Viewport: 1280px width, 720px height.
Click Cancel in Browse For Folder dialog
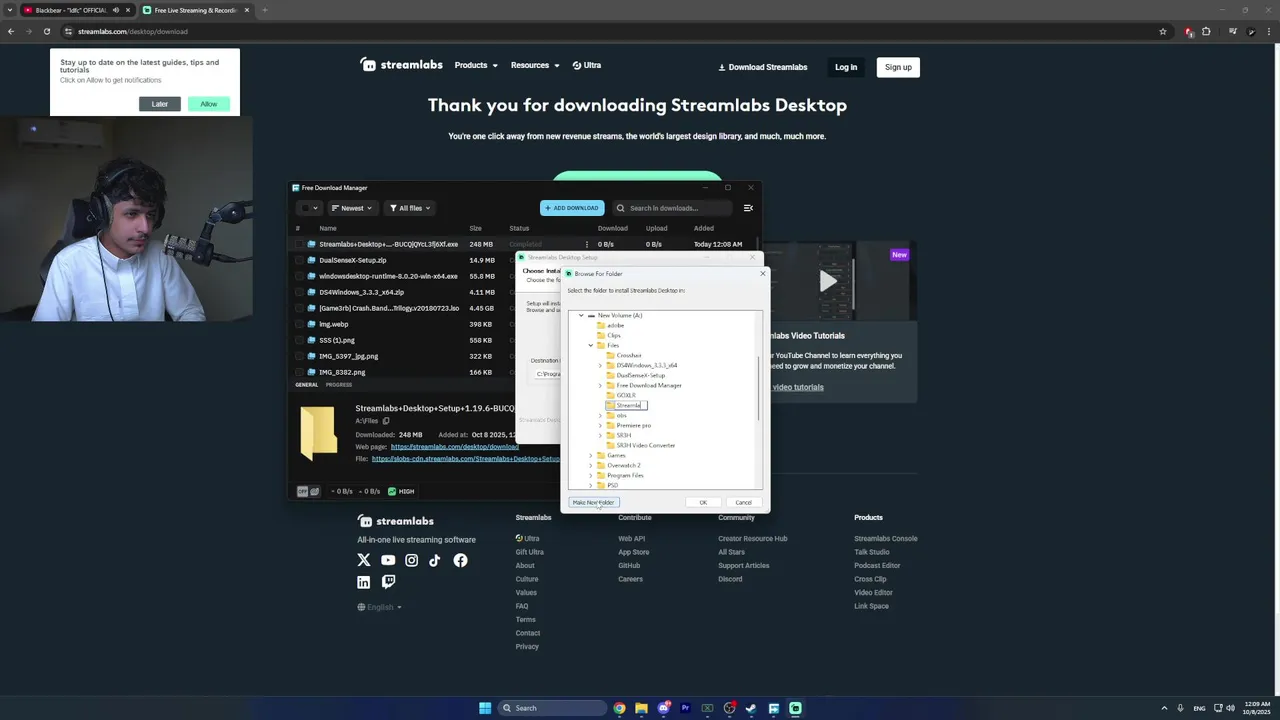pyautogui.click(x=743, y=502)
